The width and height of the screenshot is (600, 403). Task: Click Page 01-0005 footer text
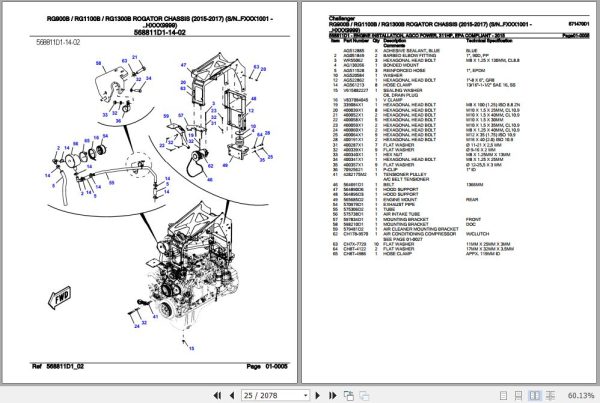tap(267, 366)
